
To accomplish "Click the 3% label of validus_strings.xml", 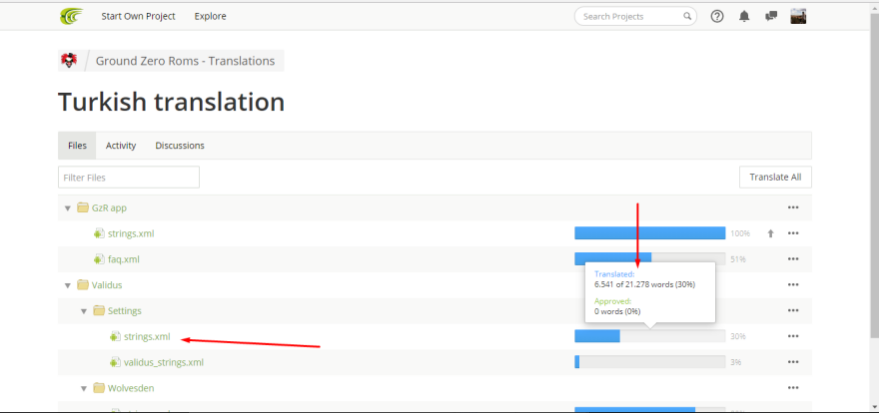I will pyautogui.click(x=736, y=363).
